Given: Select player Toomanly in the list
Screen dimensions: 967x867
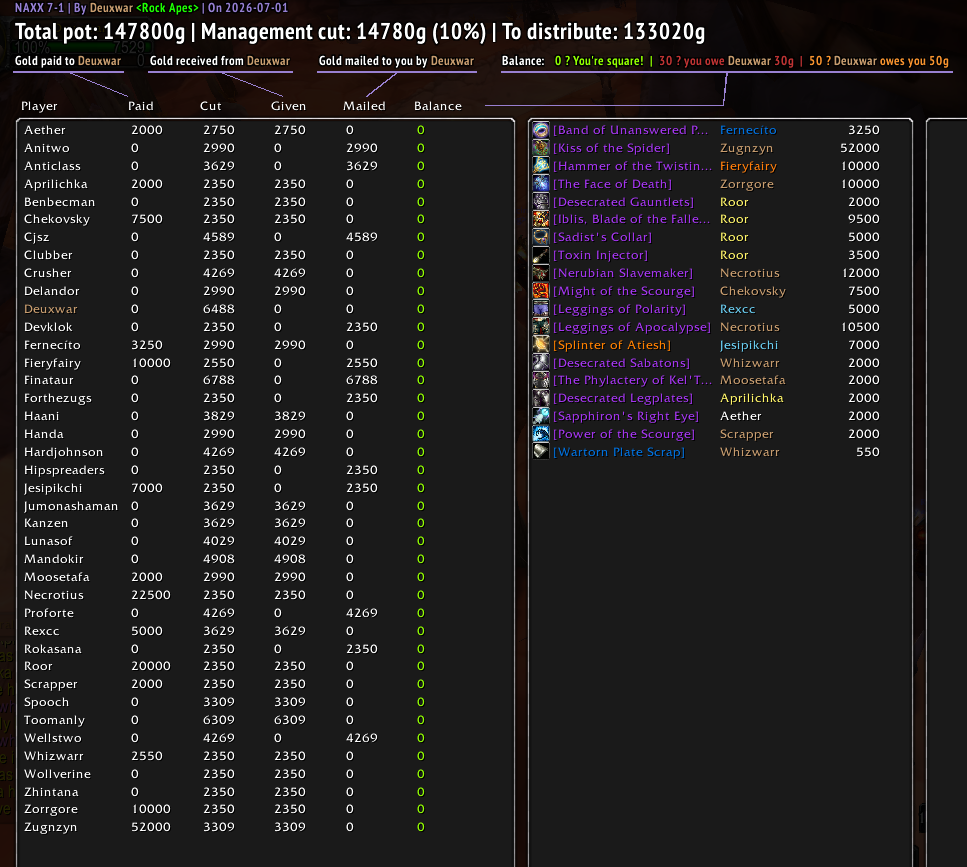Looking at the screenshot, I should pyautogui.click(x=54, y=720).
